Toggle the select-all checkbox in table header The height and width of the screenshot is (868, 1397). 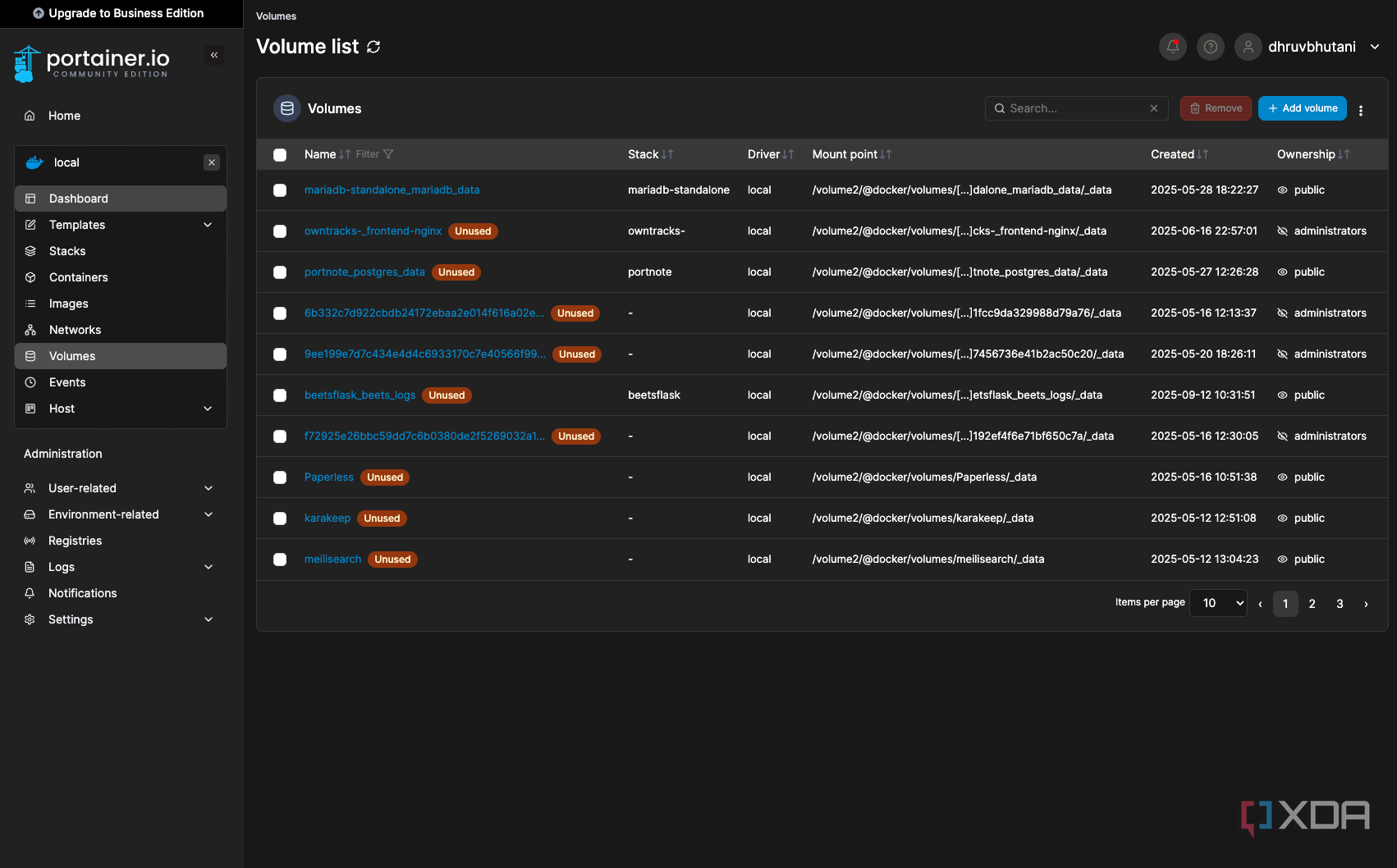280,155
